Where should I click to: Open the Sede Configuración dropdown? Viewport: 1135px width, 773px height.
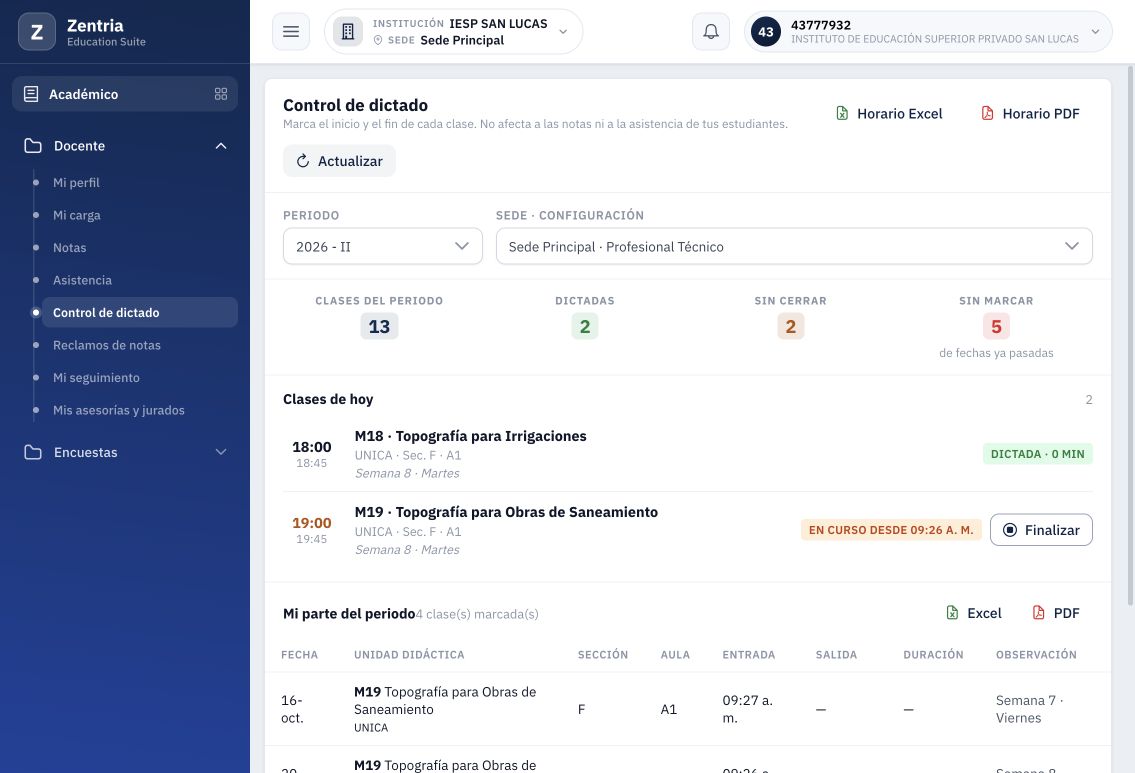click(794, 246)
